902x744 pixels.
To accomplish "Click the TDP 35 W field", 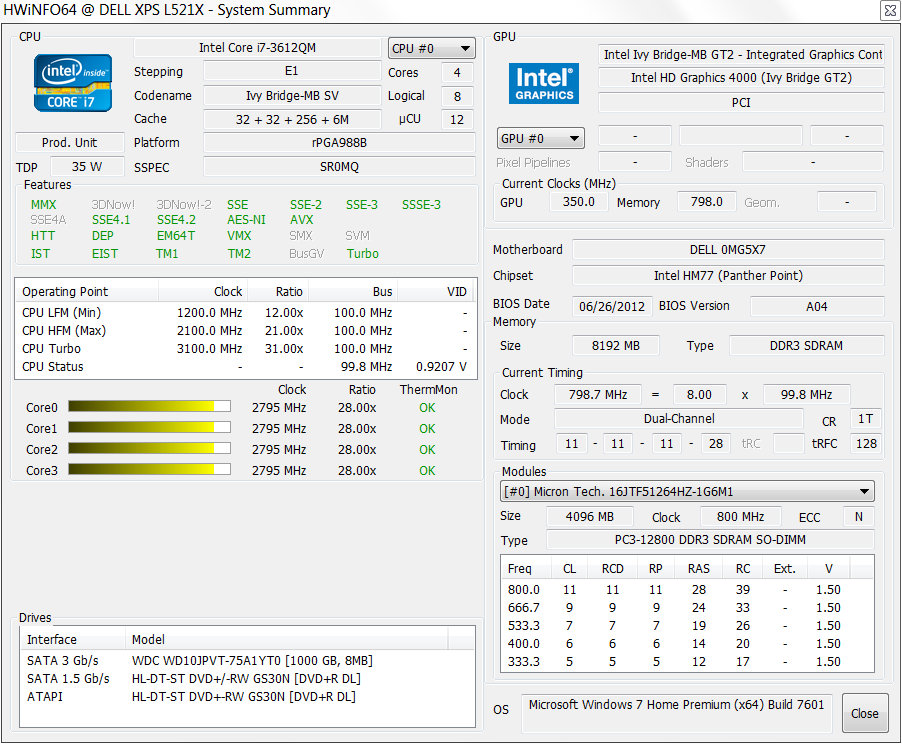I will point(87,166).
